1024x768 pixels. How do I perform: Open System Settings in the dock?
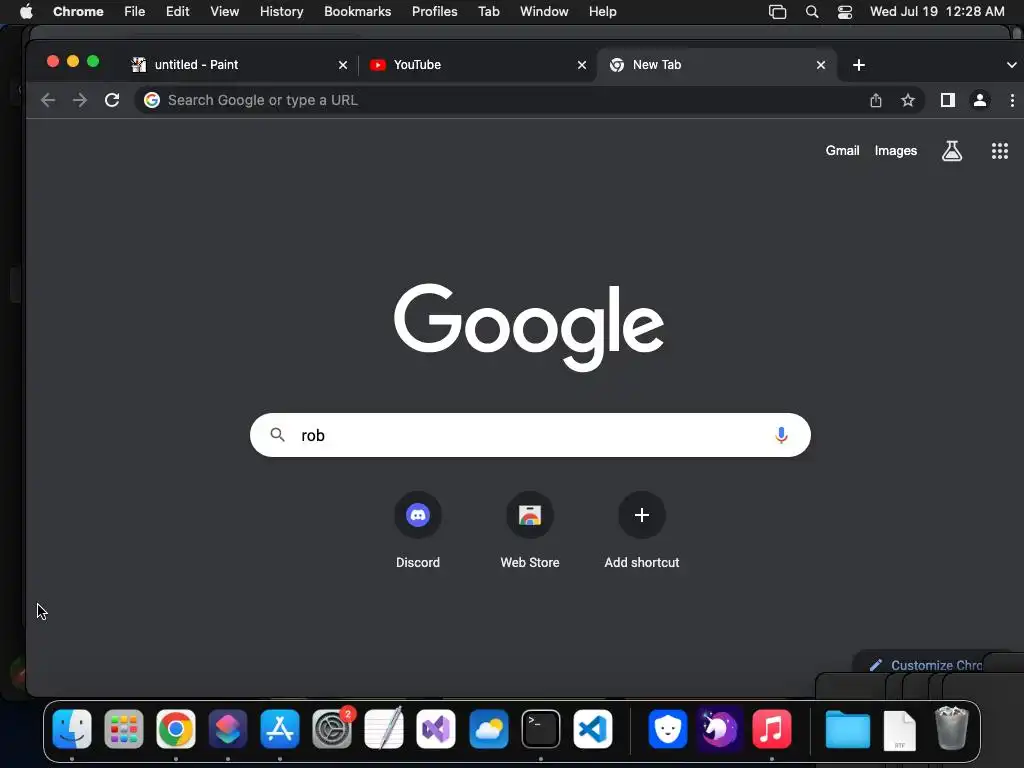[x=332, y=729]
